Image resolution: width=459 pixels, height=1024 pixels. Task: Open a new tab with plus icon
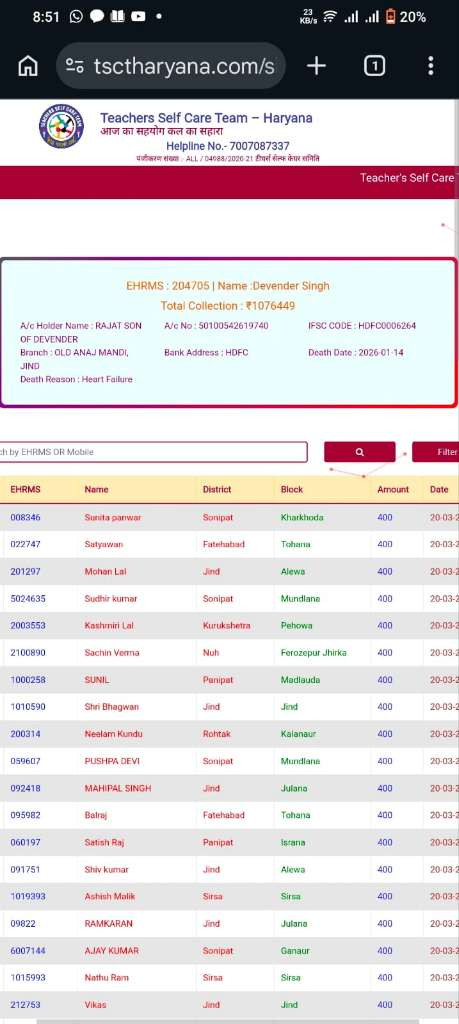point(316,65)
